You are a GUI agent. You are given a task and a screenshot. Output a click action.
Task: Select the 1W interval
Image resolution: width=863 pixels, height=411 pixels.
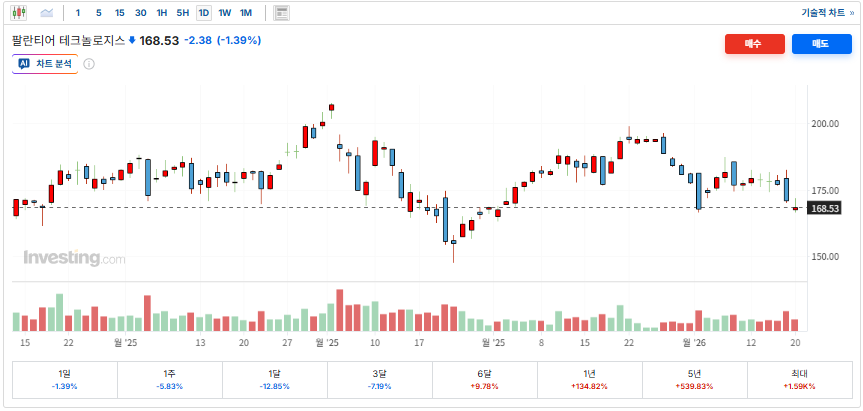point(225,13)
